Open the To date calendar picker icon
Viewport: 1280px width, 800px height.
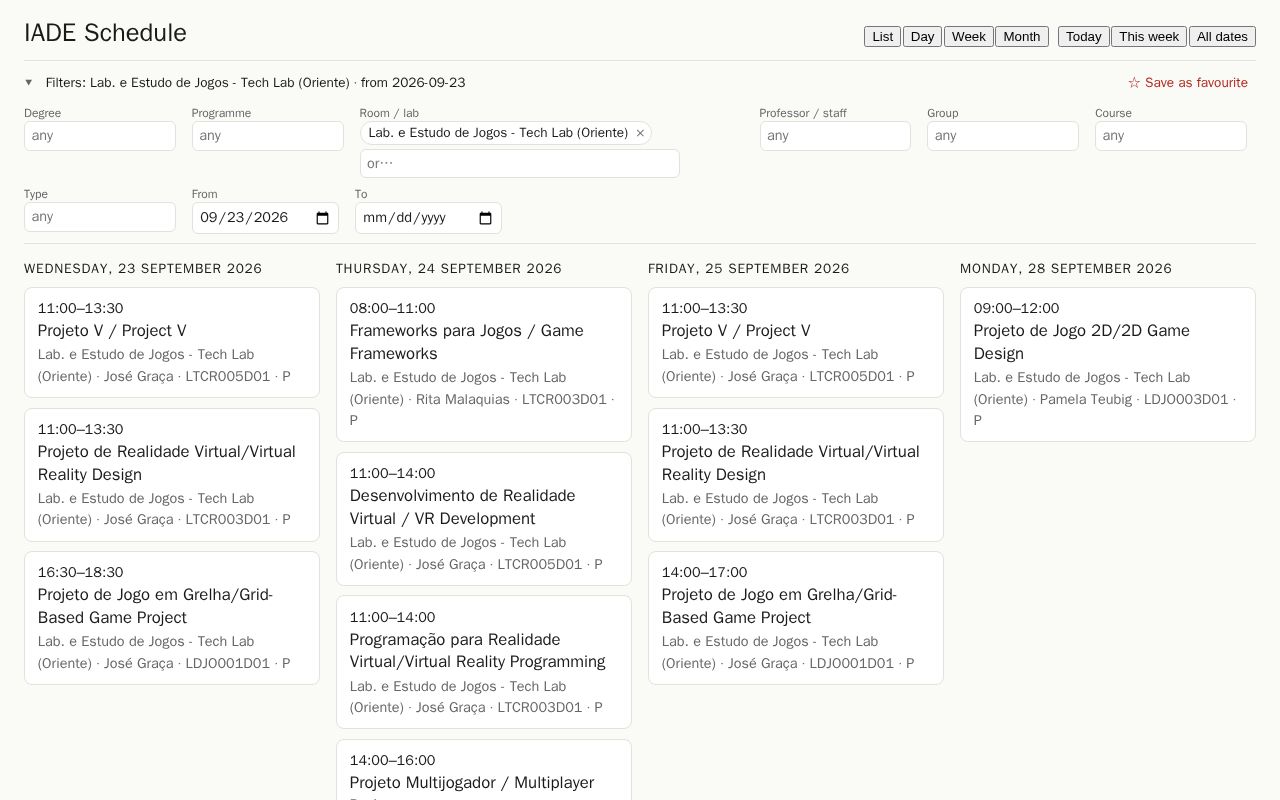click(485, 218)
